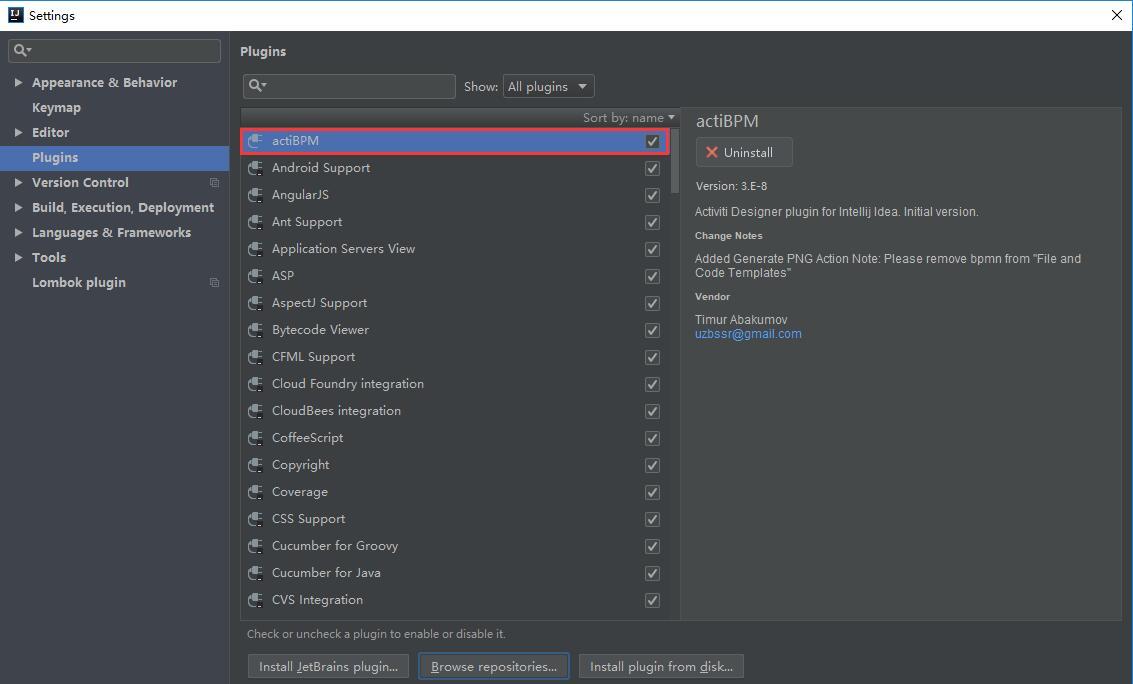
Task: Expand the Version Control section
Action: 18,182
